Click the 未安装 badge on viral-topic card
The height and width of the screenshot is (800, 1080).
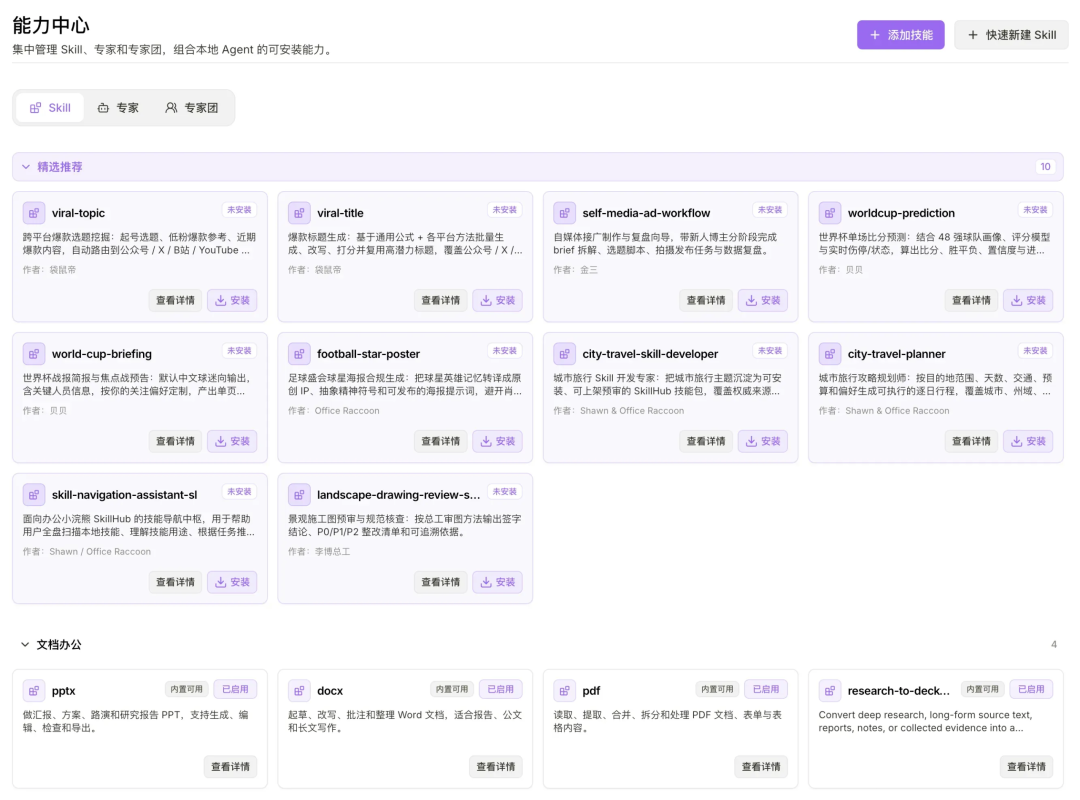pos(240,209)
